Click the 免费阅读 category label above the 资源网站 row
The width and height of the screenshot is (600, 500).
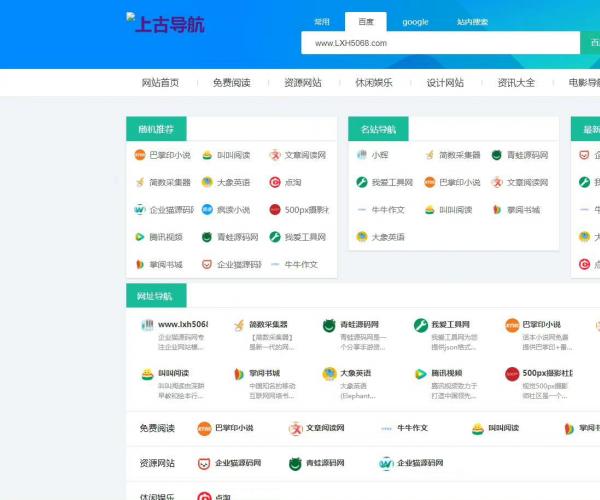pyautogui.click(x=157, y=428)
